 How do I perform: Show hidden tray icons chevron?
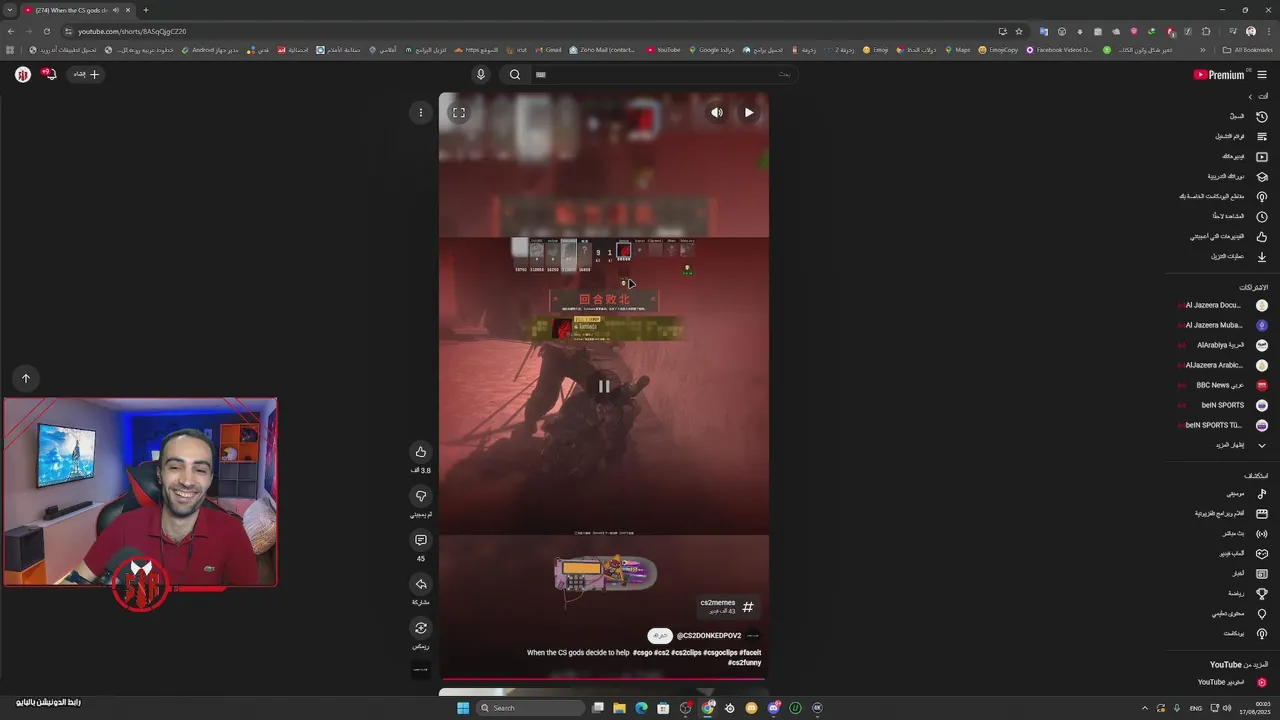(1145, 708)
